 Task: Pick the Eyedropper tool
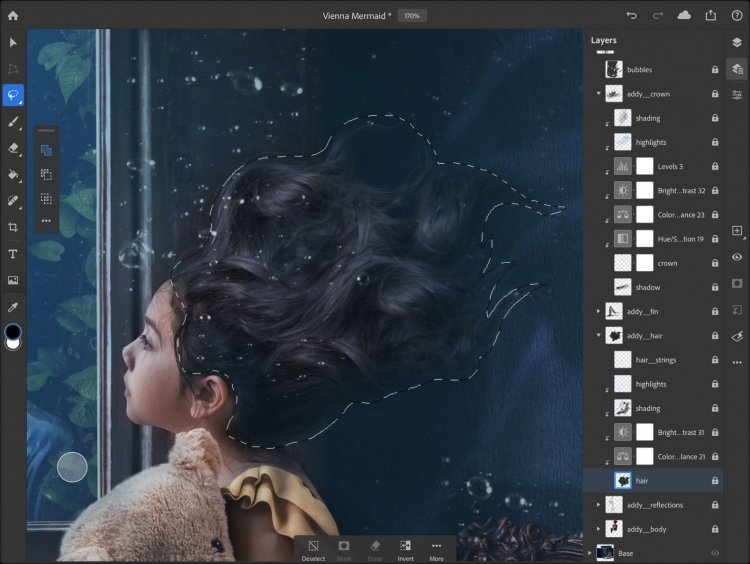point(13,307)
